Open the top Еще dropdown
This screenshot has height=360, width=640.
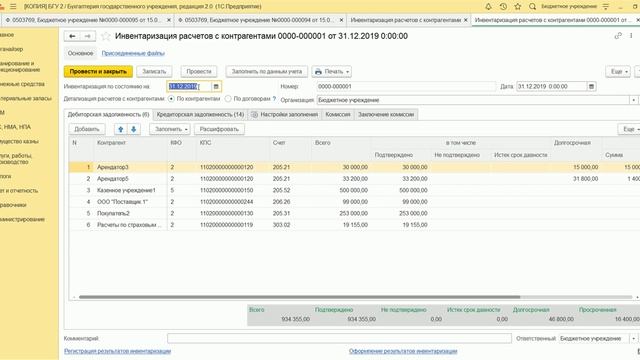(x=618, y=71)
